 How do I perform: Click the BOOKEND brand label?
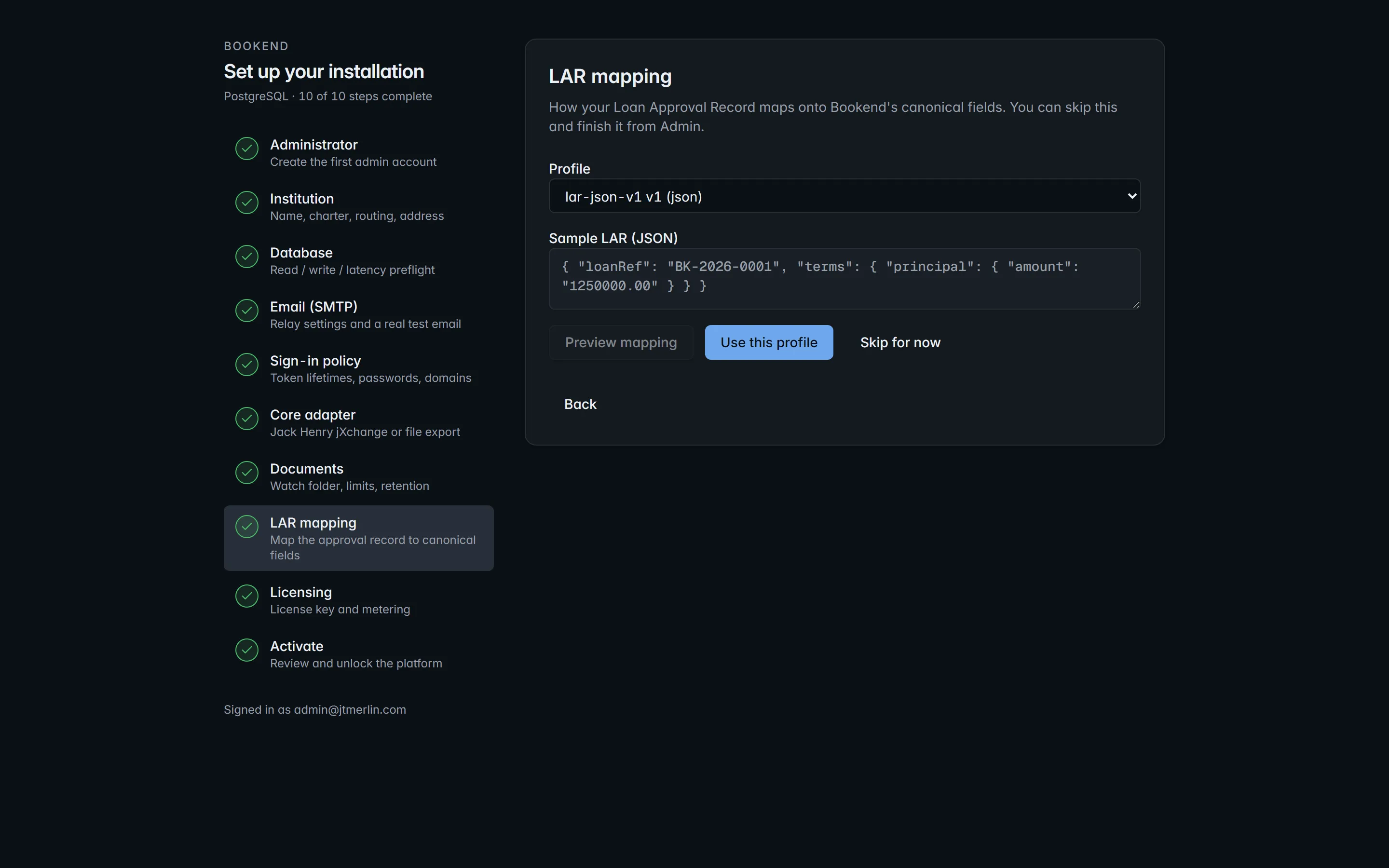tap(256, 46)
